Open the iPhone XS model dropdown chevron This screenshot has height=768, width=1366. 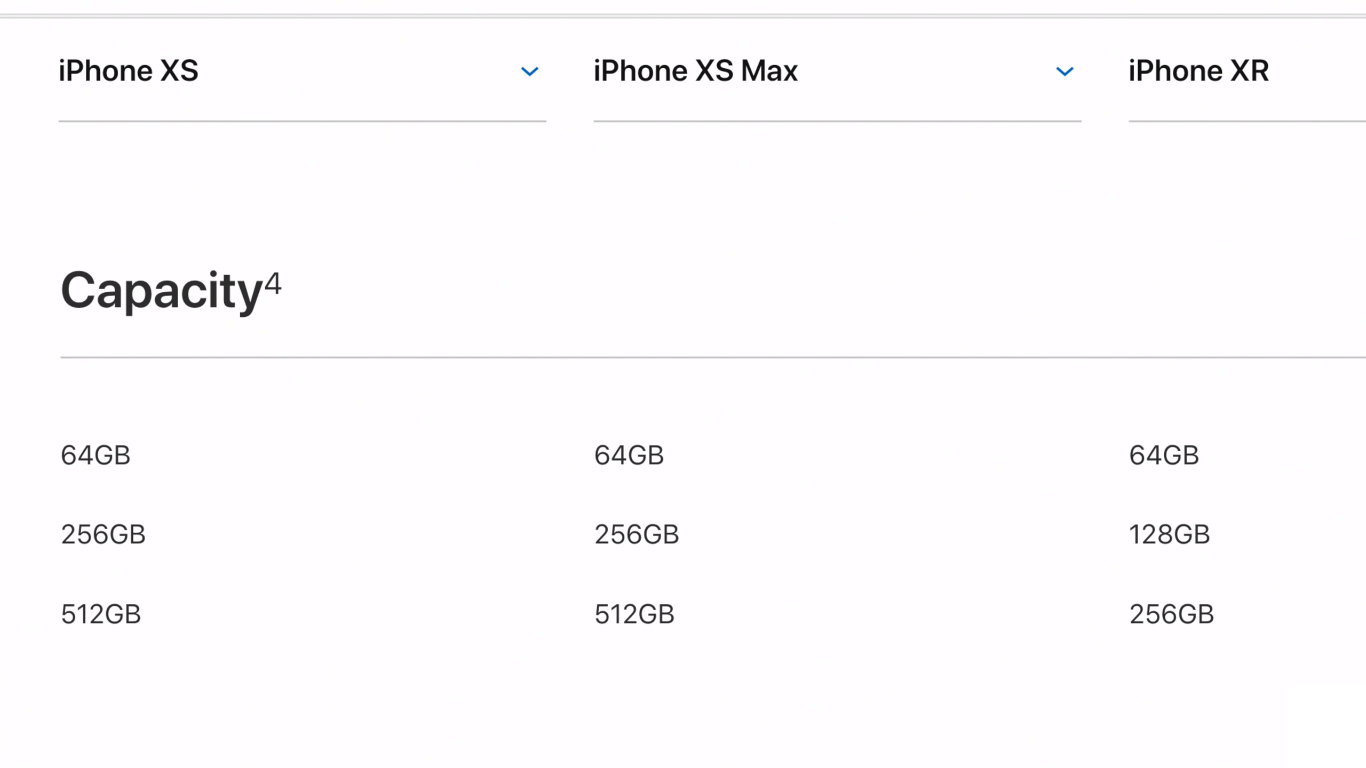[x=530, y=72]
